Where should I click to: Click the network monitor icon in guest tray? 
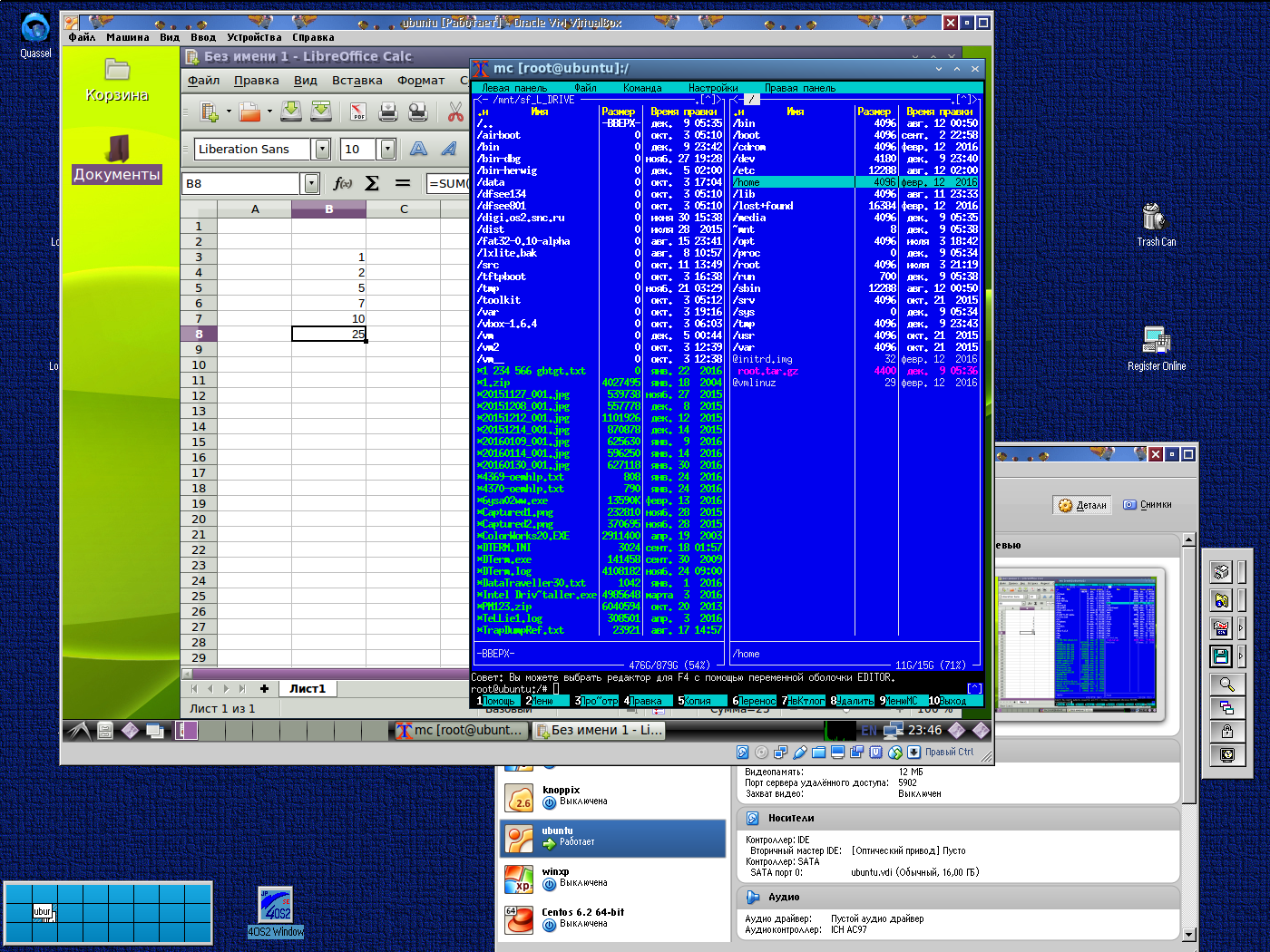(x=894, y=730)
